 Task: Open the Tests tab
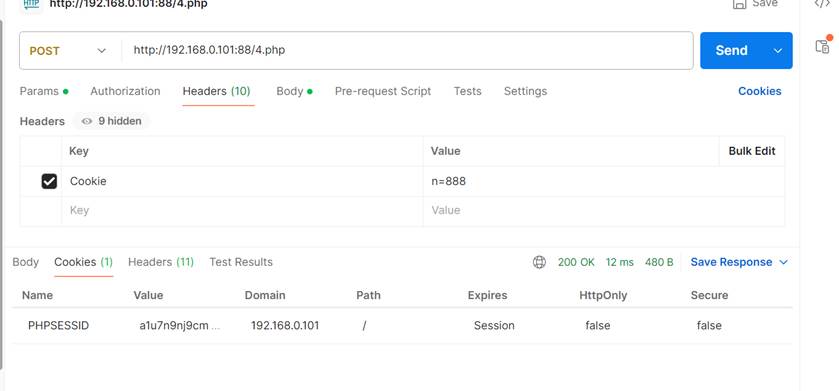[468, 91]
